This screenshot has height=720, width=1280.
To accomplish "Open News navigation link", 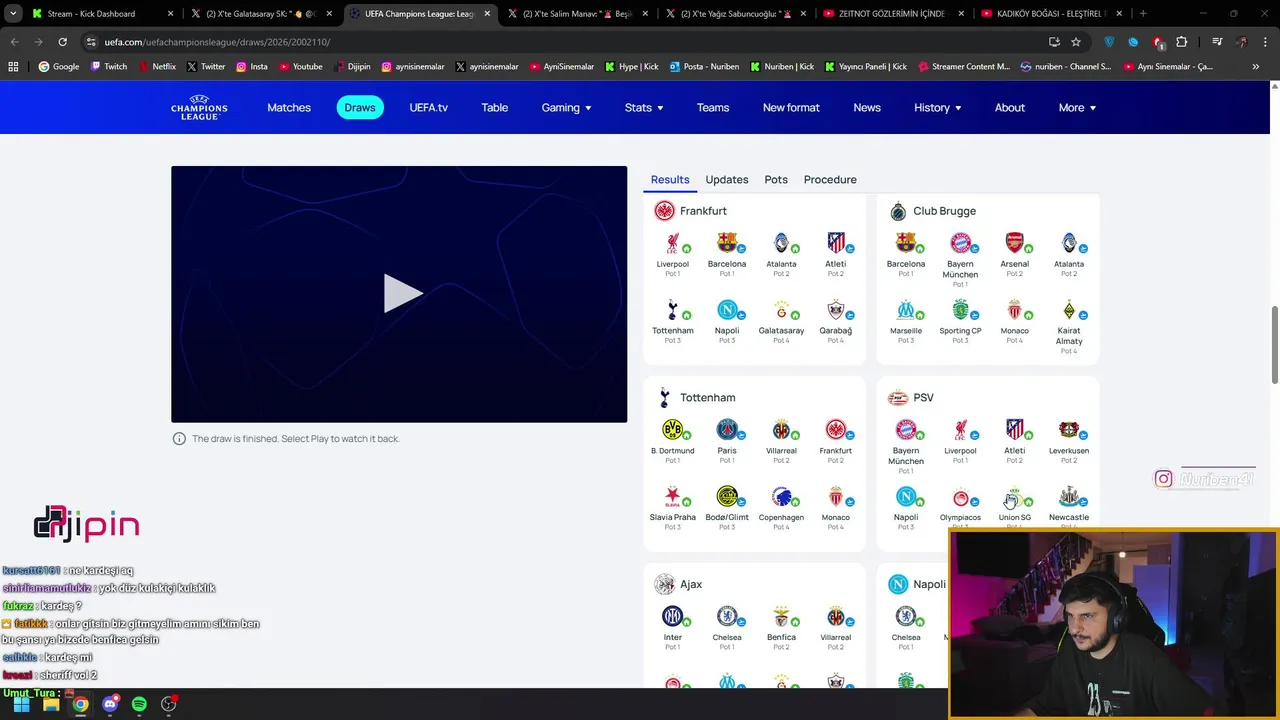I will (867, 108).
